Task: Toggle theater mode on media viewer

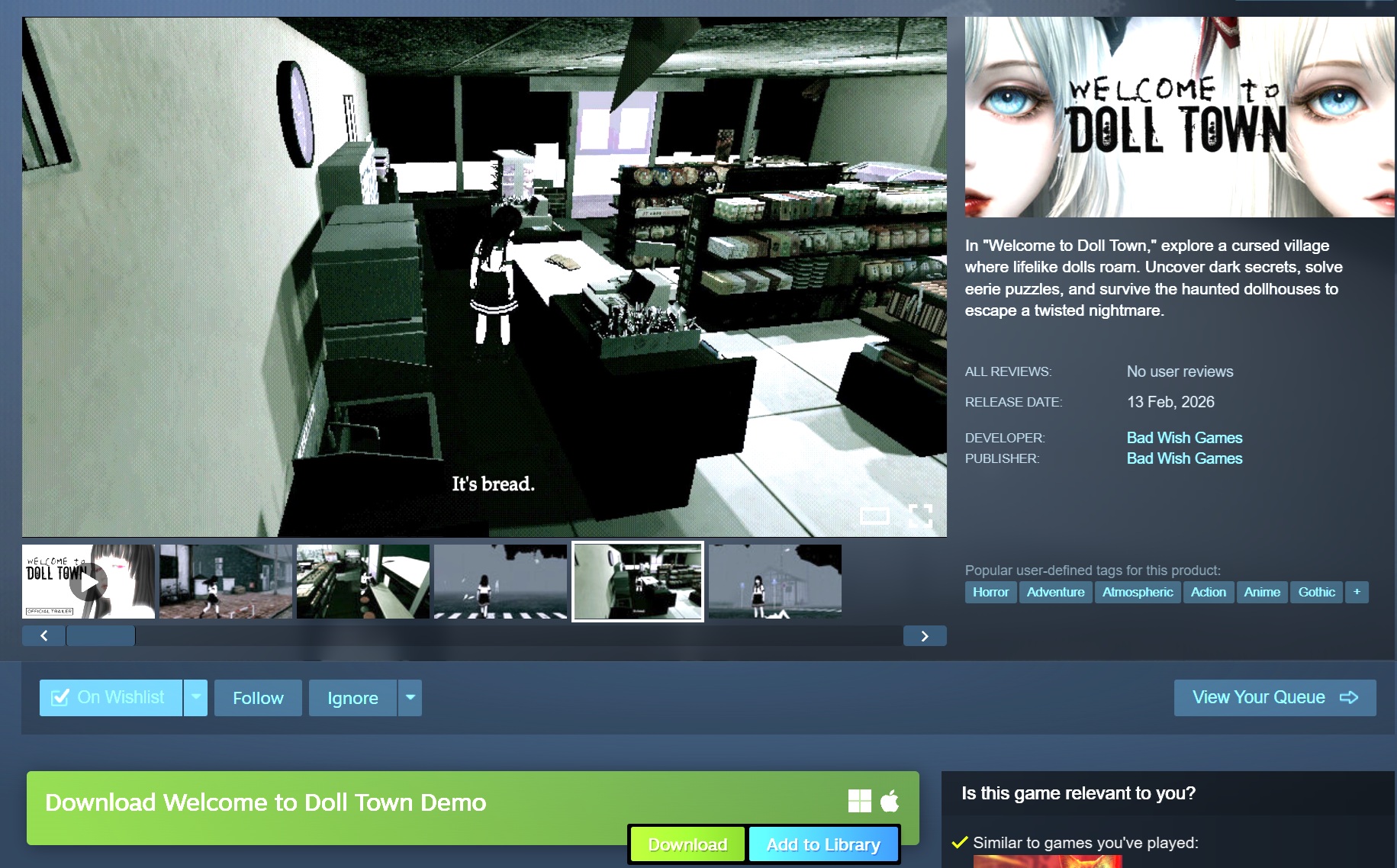Action: pyautogui.click(x=874, y=516)
